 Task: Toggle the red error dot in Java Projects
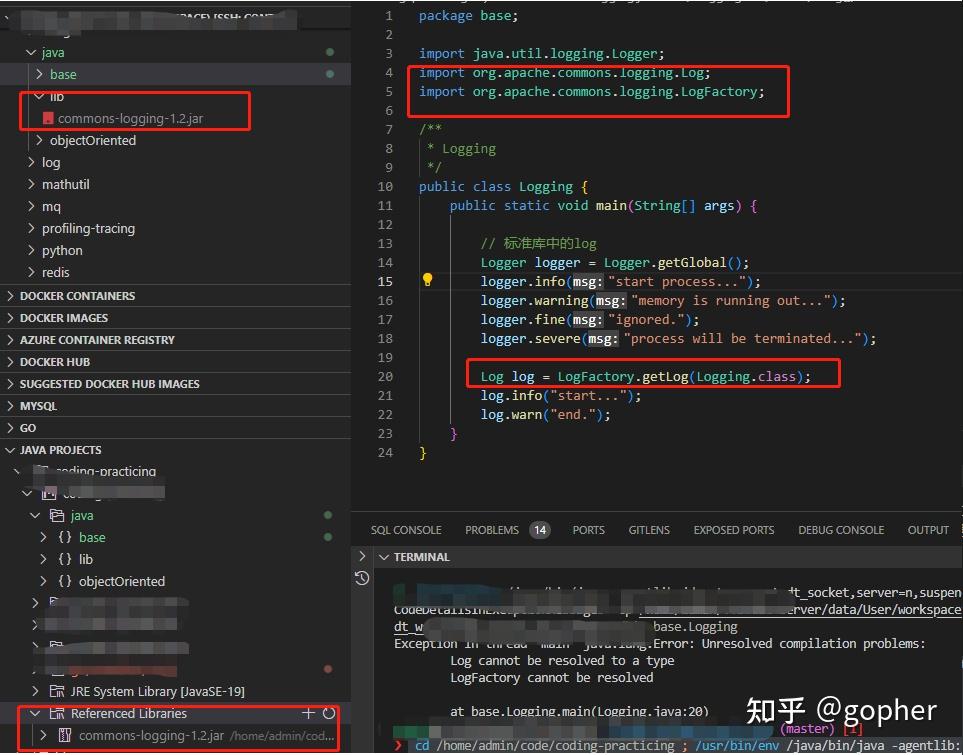click(328, 668)
